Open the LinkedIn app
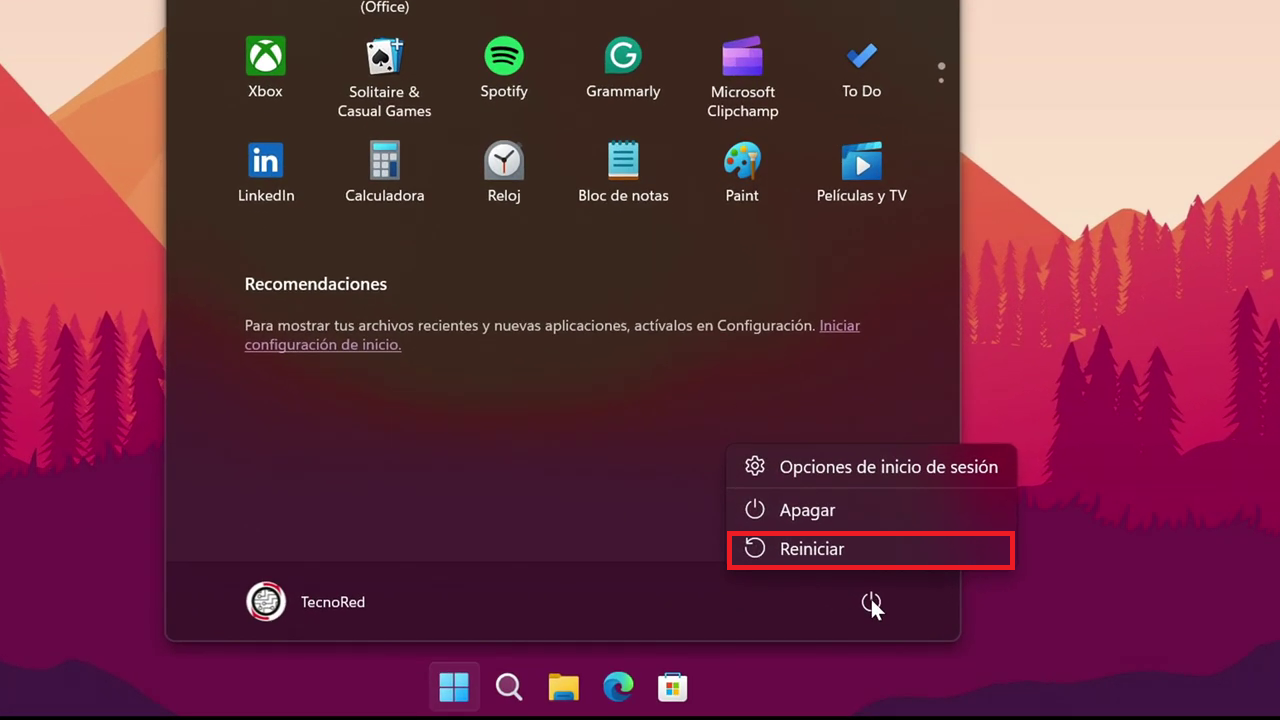This screenshot has height=720, width=1280. pos(265,172)
